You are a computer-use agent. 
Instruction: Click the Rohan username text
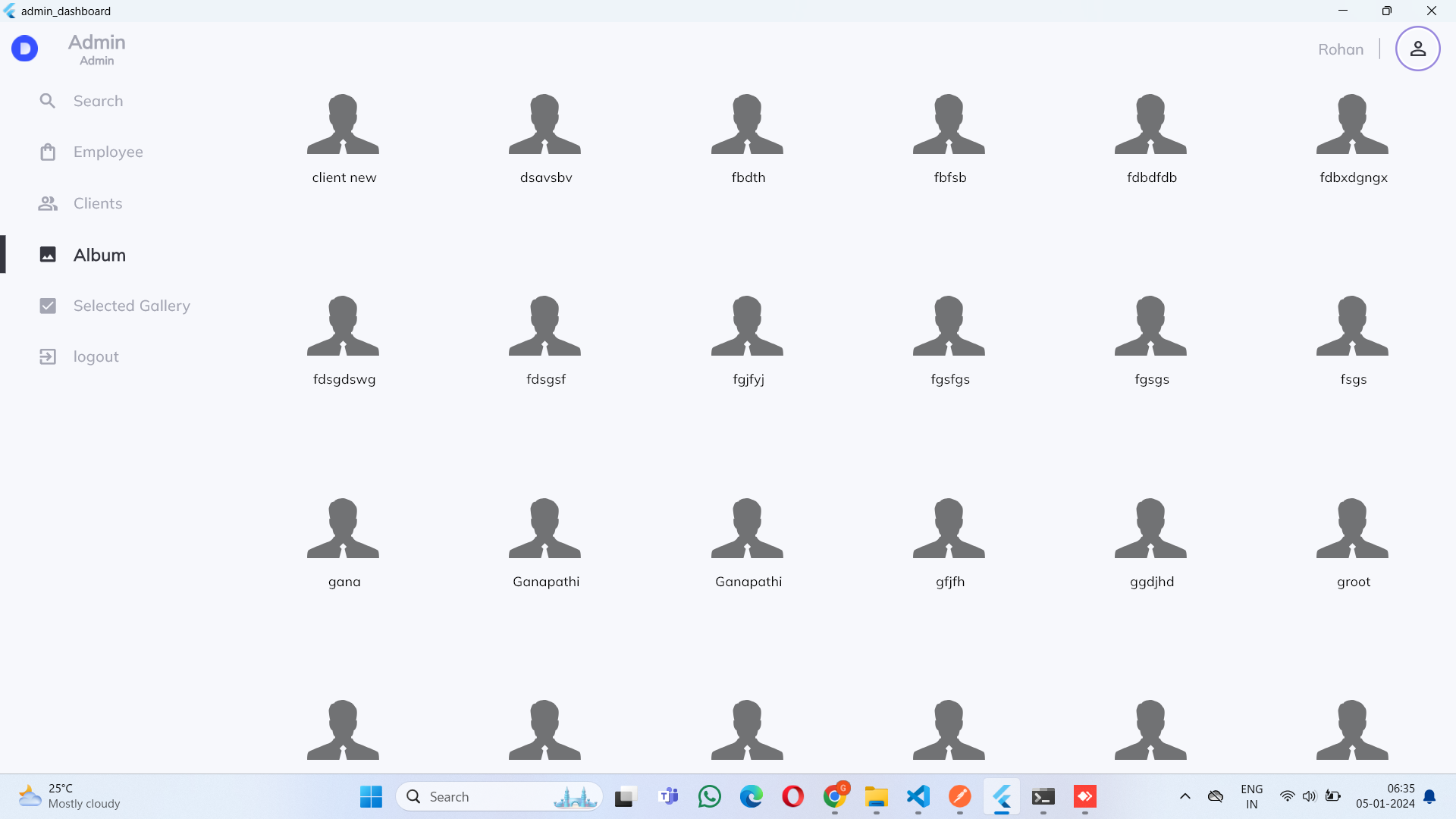coord(1340,49)
